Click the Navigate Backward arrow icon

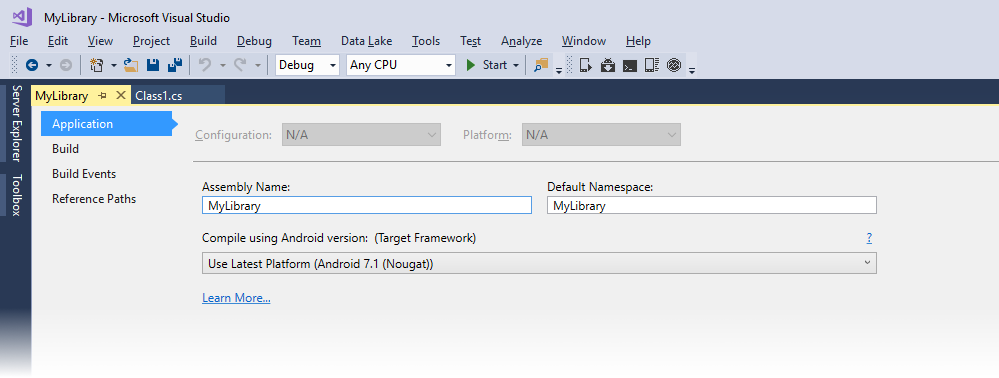(x=32, y=65)
